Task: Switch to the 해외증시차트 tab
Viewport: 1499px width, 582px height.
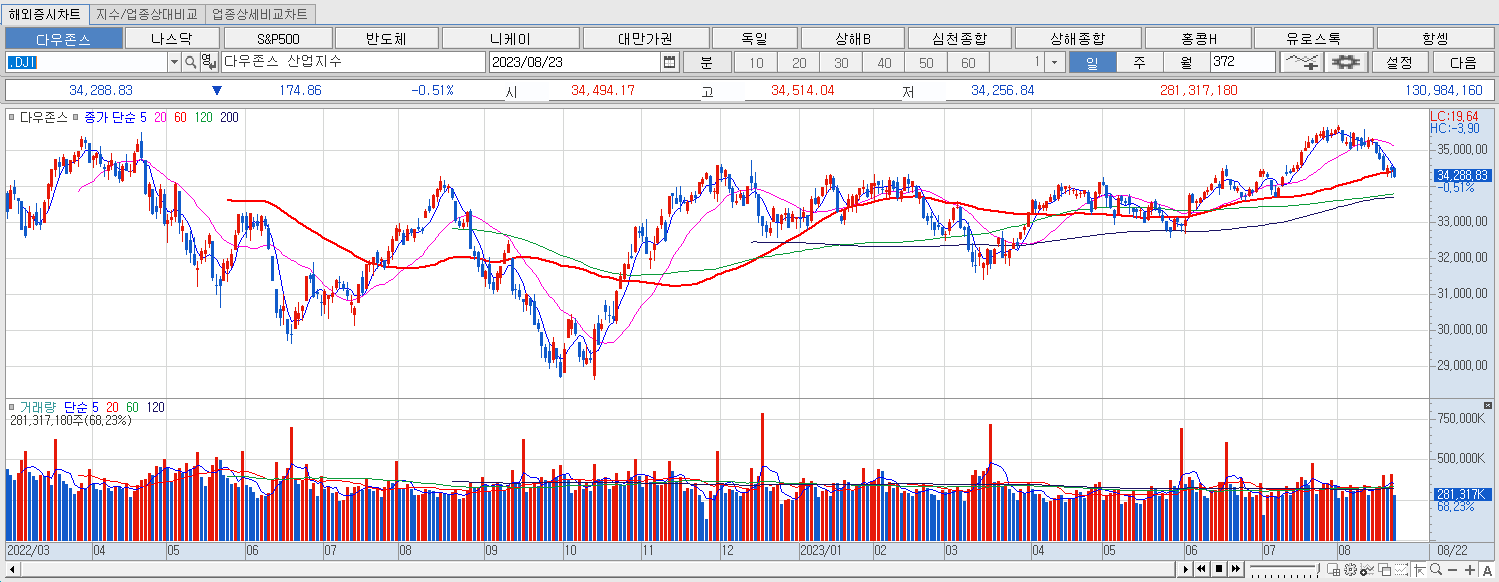Action: 44,14
